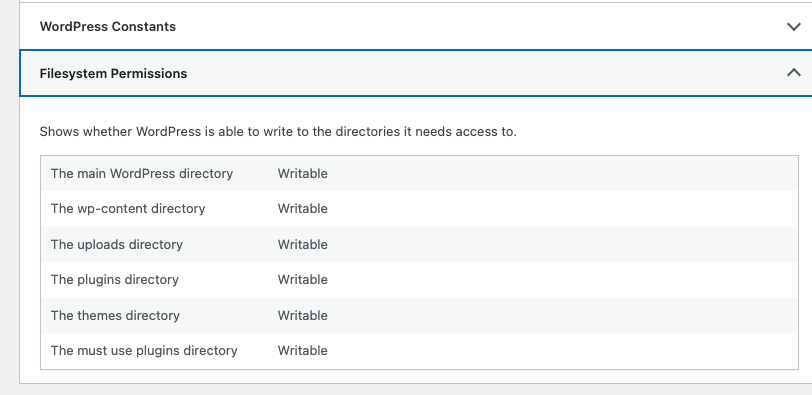
Task: Select 'The wp-content directory' label
Action: (x=128, y=209)
